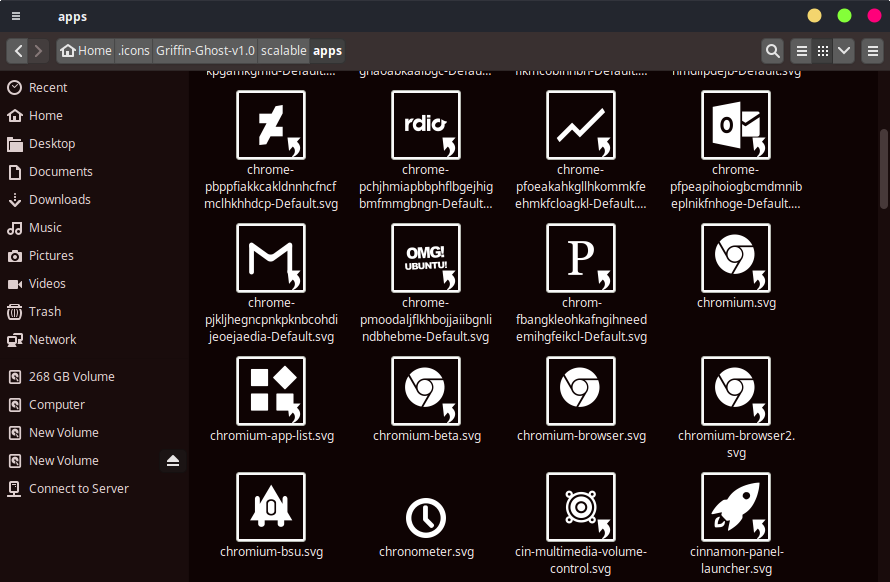Image resolution: width=890 pixels, height=582 pixels.
Task: Open Recent in the sidebar
Action: tap(94, 87)
